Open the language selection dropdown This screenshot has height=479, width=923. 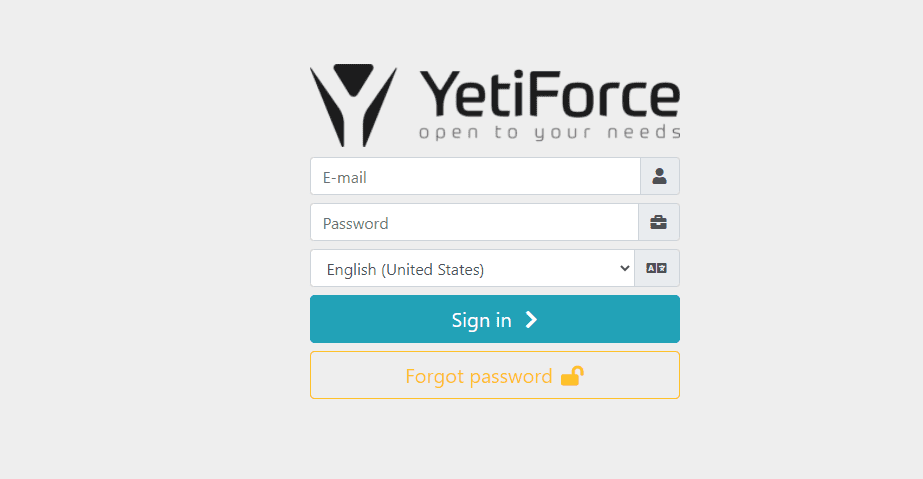pos(472,269)
